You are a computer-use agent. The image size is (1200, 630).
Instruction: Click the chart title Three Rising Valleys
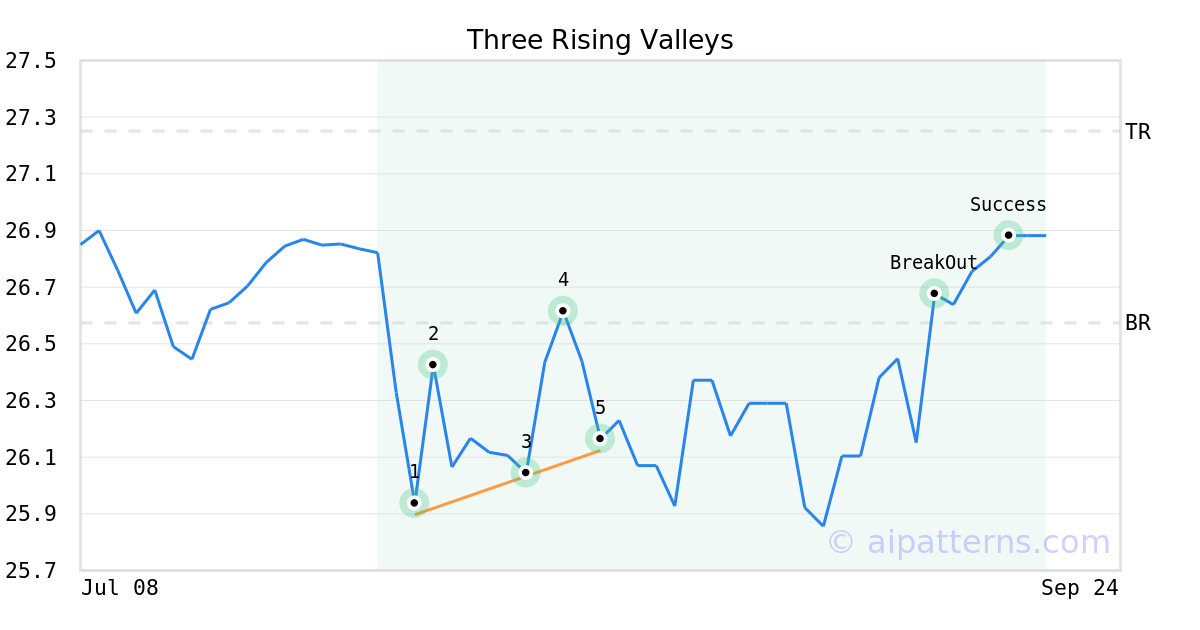(x=600, y=40)
